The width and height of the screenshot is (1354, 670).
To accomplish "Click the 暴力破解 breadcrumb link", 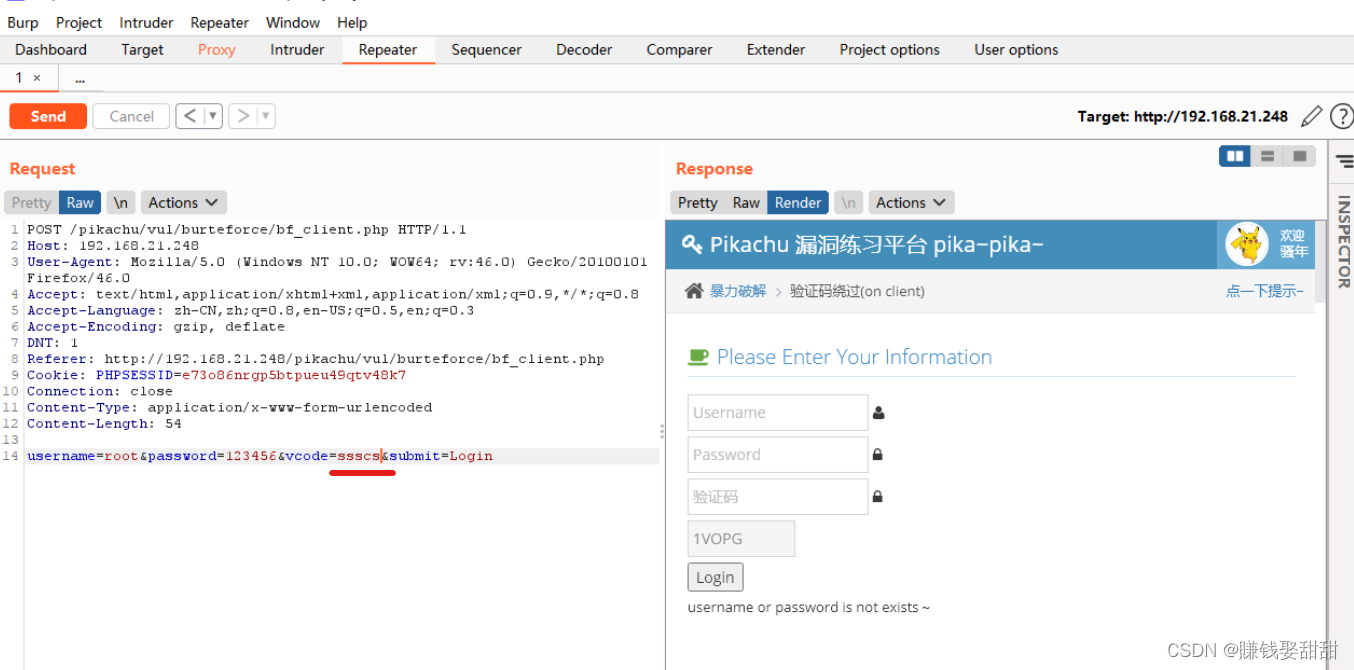I will [x=738, y=291].
